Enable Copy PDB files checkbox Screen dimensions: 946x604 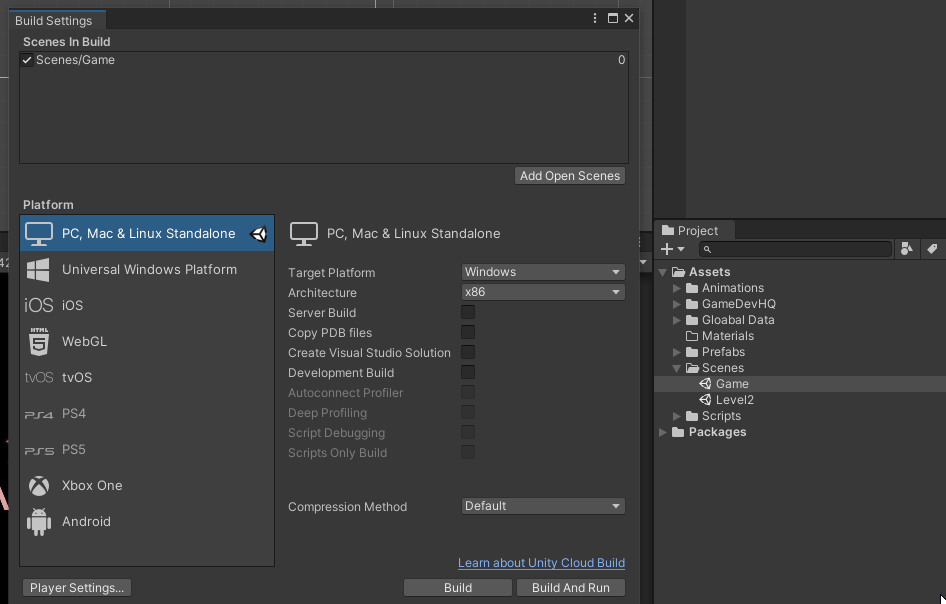click(x=468, y=332)
